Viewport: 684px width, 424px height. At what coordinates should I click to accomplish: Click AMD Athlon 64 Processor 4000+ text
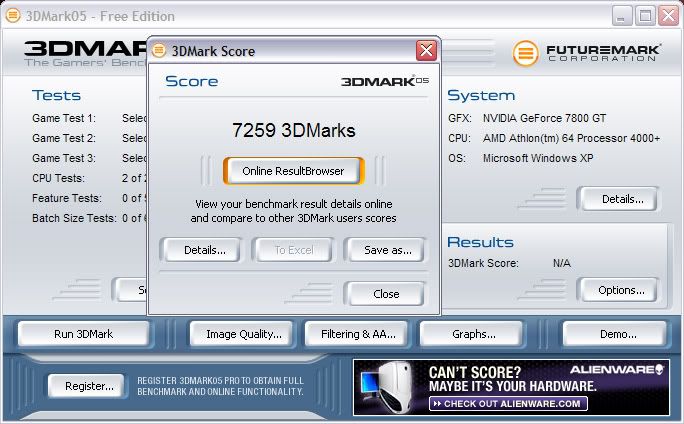(571, 138)
